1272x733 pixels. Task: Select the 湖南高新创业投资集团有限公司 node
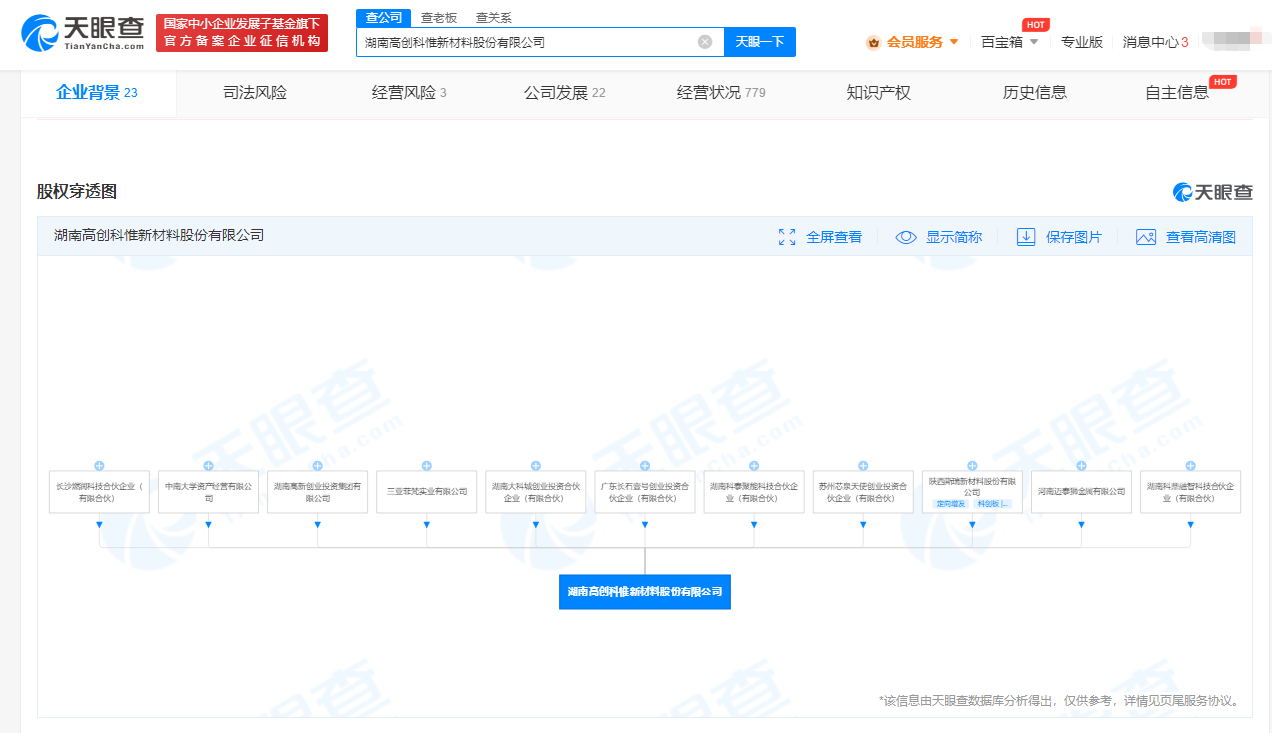coord(317,492)
